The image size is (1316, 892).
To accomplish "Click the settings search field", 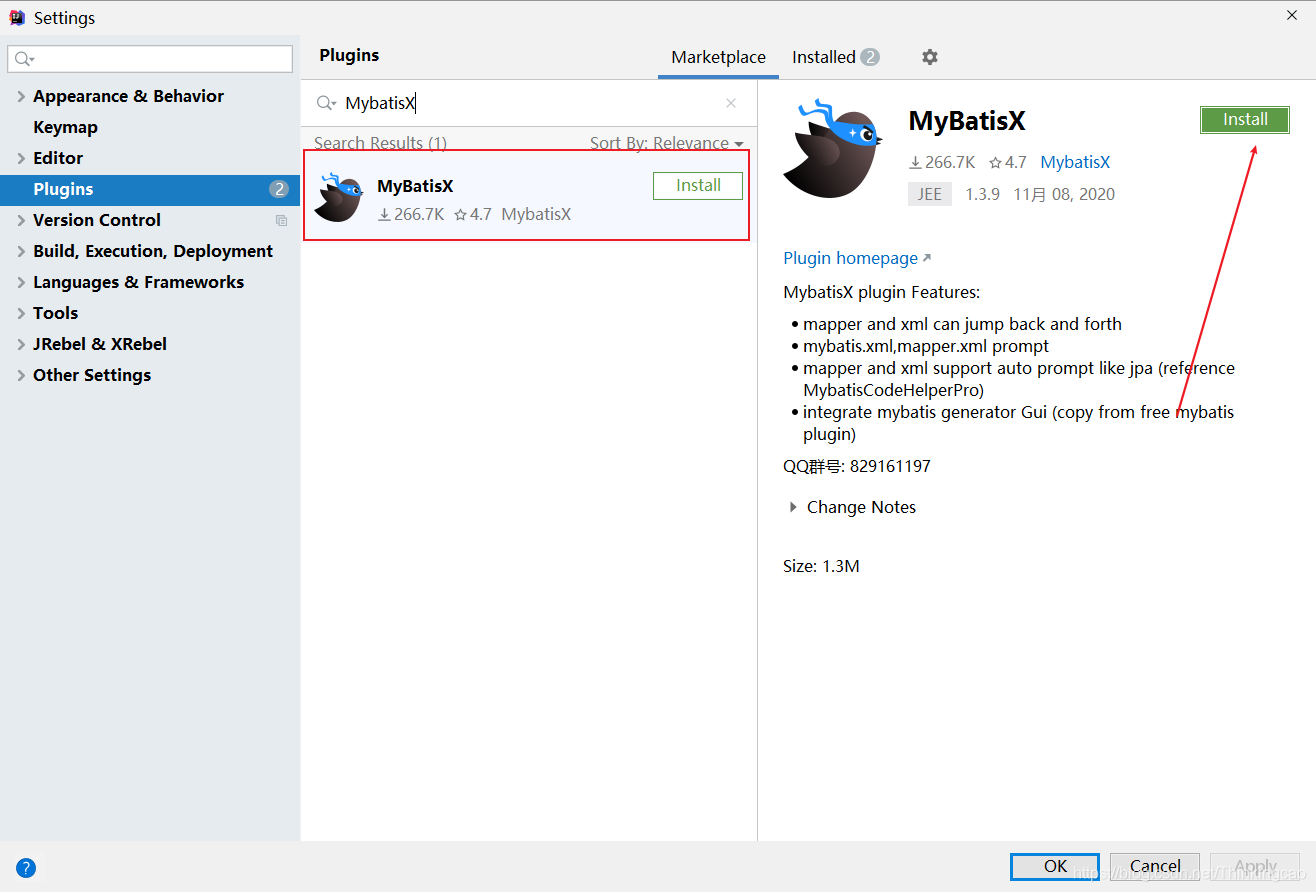I will coord(150,59).
